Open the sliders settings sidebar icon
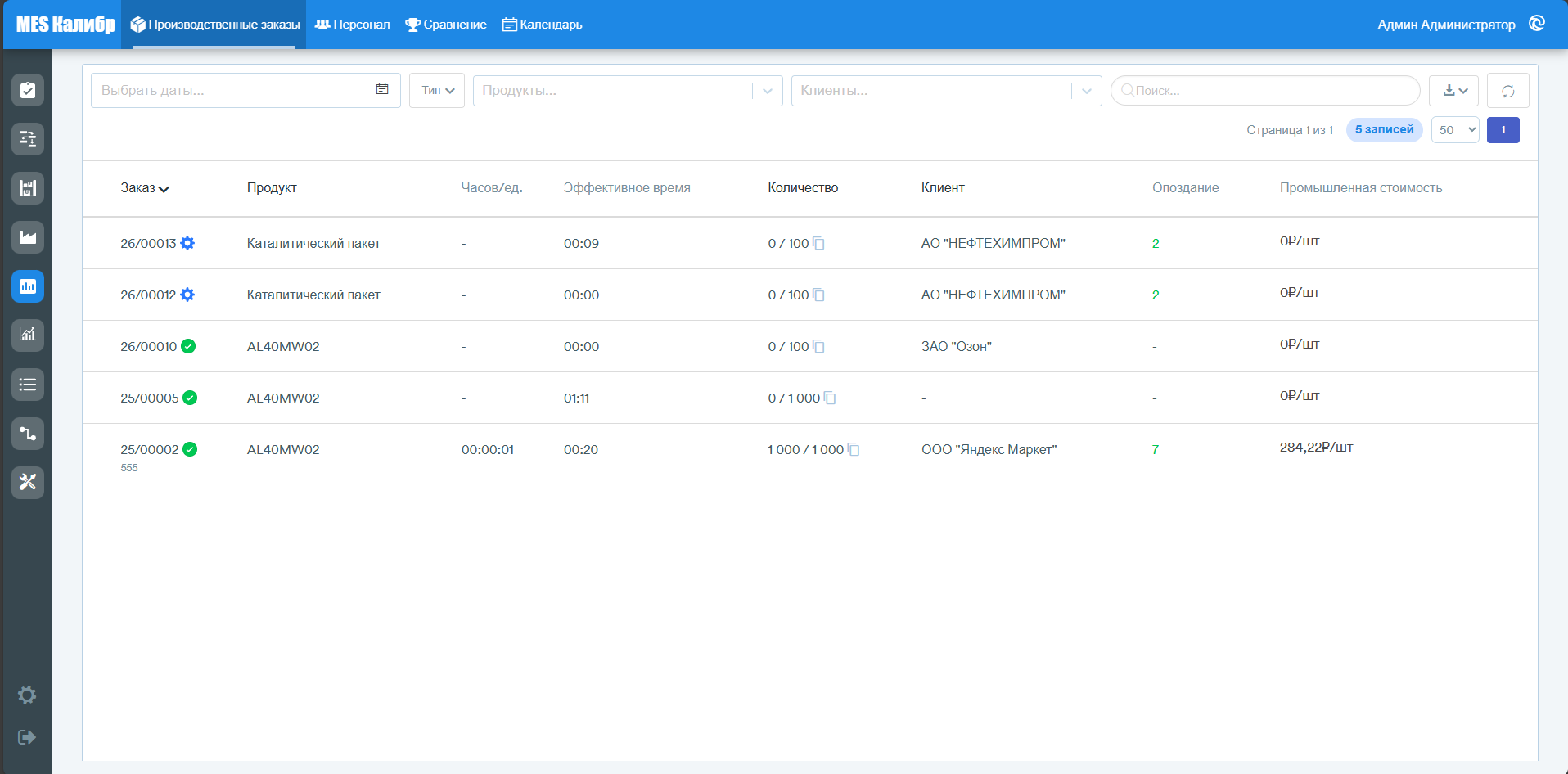This screenshot has width=1568, height=774. click(28, 139)
